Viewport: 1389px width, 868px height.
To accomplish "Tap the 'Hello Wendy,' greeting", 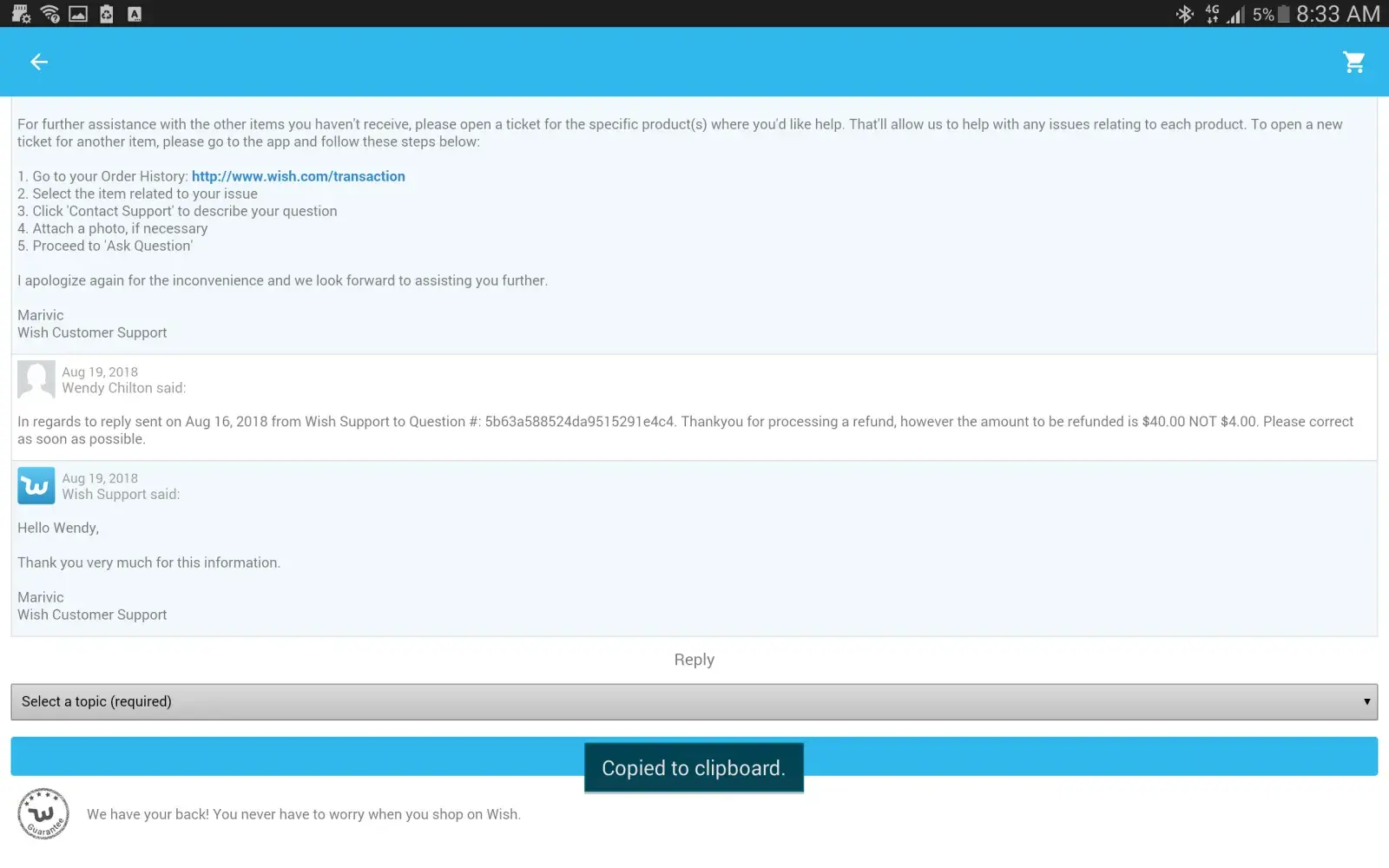I will click(58, 528).
